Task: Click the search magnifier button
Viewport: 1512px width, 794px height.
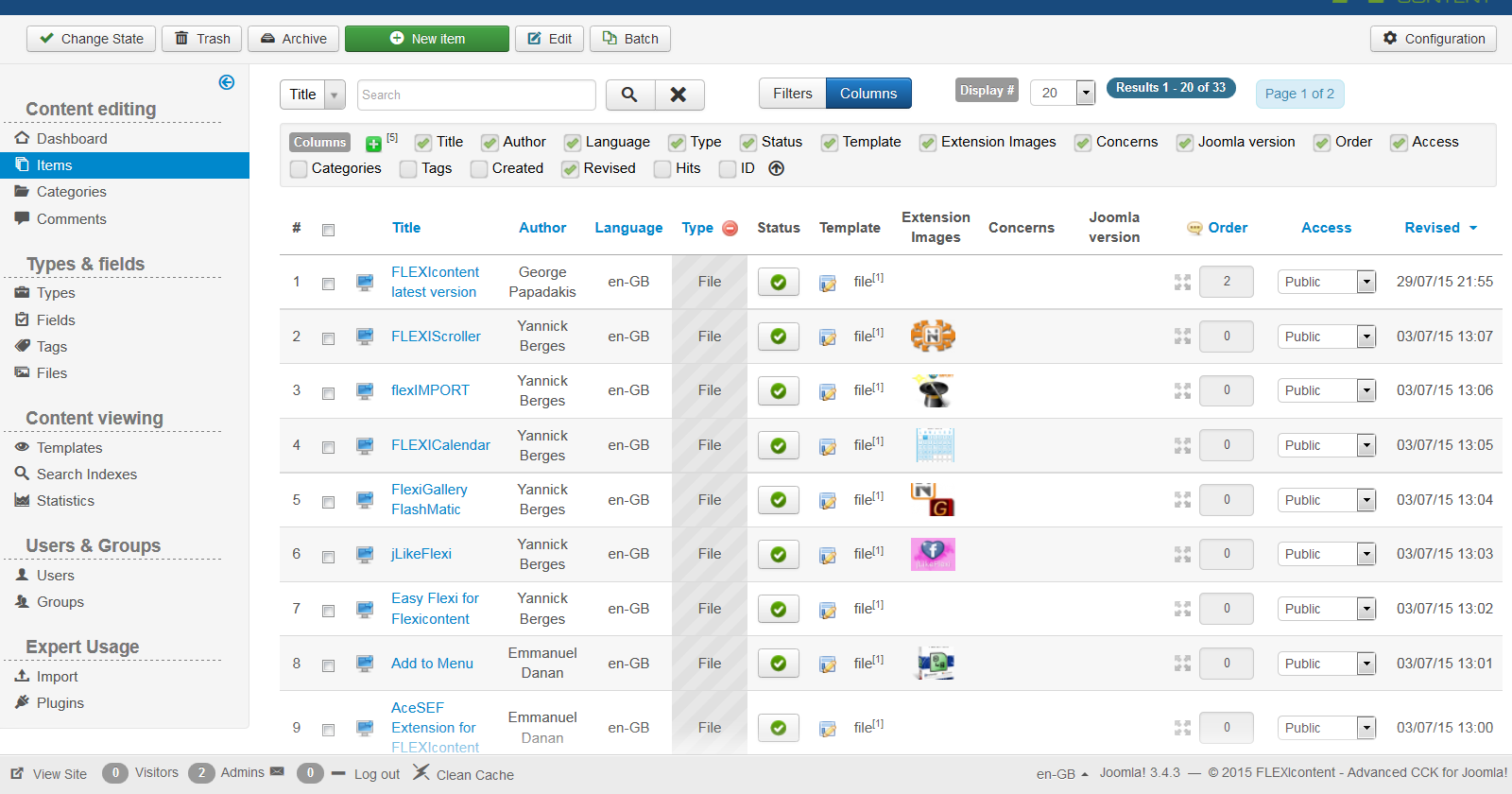Action: tap(629, 95)
